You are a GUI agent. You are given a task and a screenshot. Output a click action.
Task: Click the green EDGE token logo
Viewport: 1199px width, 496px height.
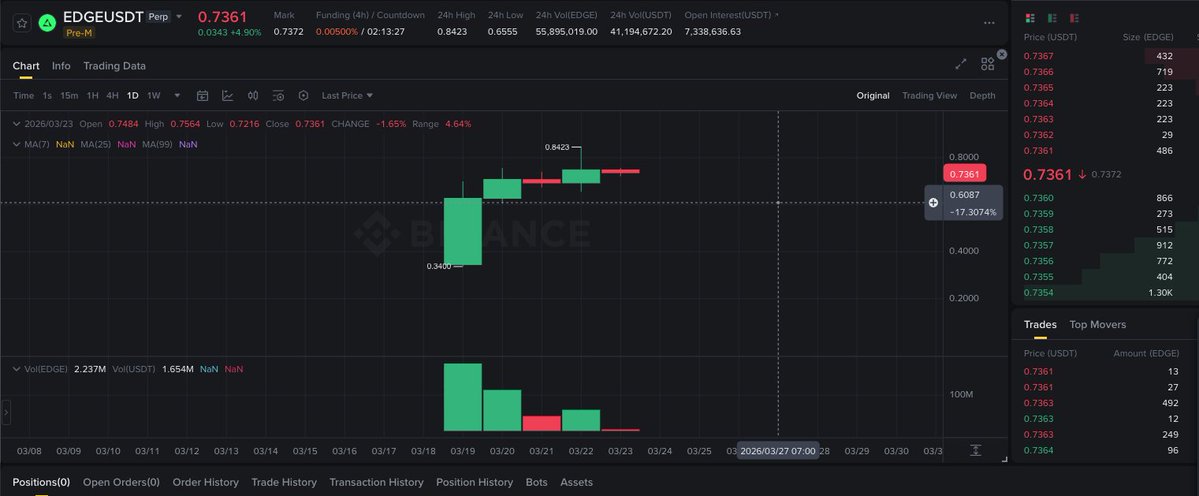[x=47, y=24]
